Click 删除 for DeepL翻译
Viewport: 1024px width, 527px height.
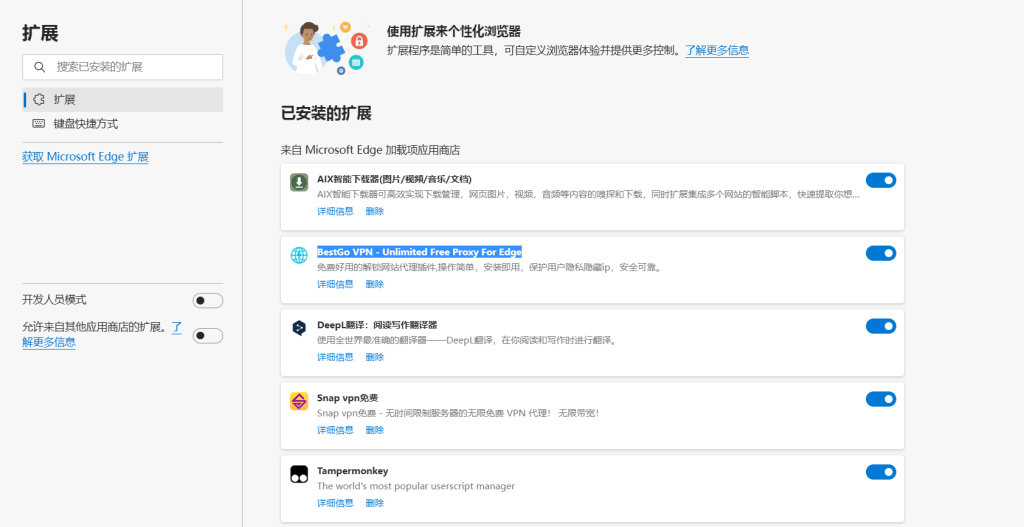pos(374,357)
